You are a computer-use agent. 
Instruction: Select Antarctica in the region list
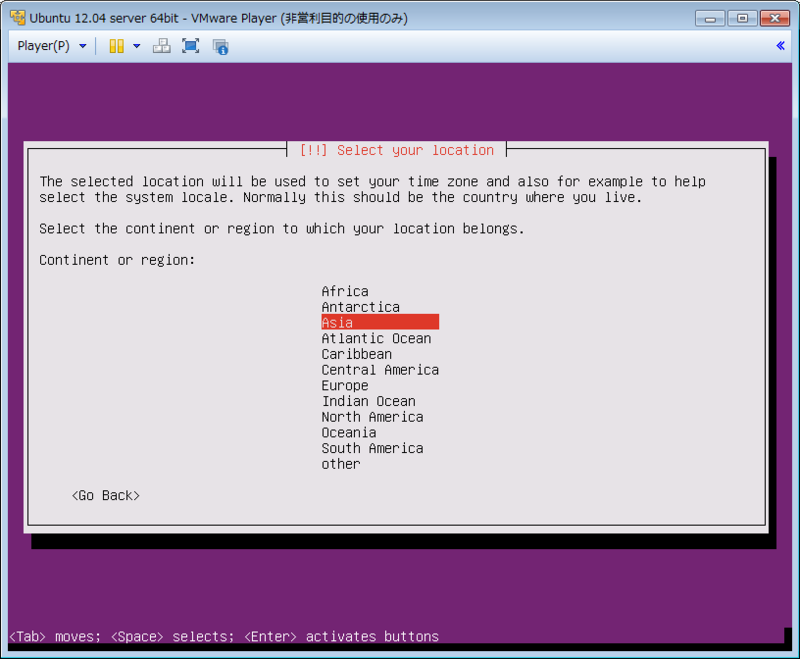pos(360,307)
